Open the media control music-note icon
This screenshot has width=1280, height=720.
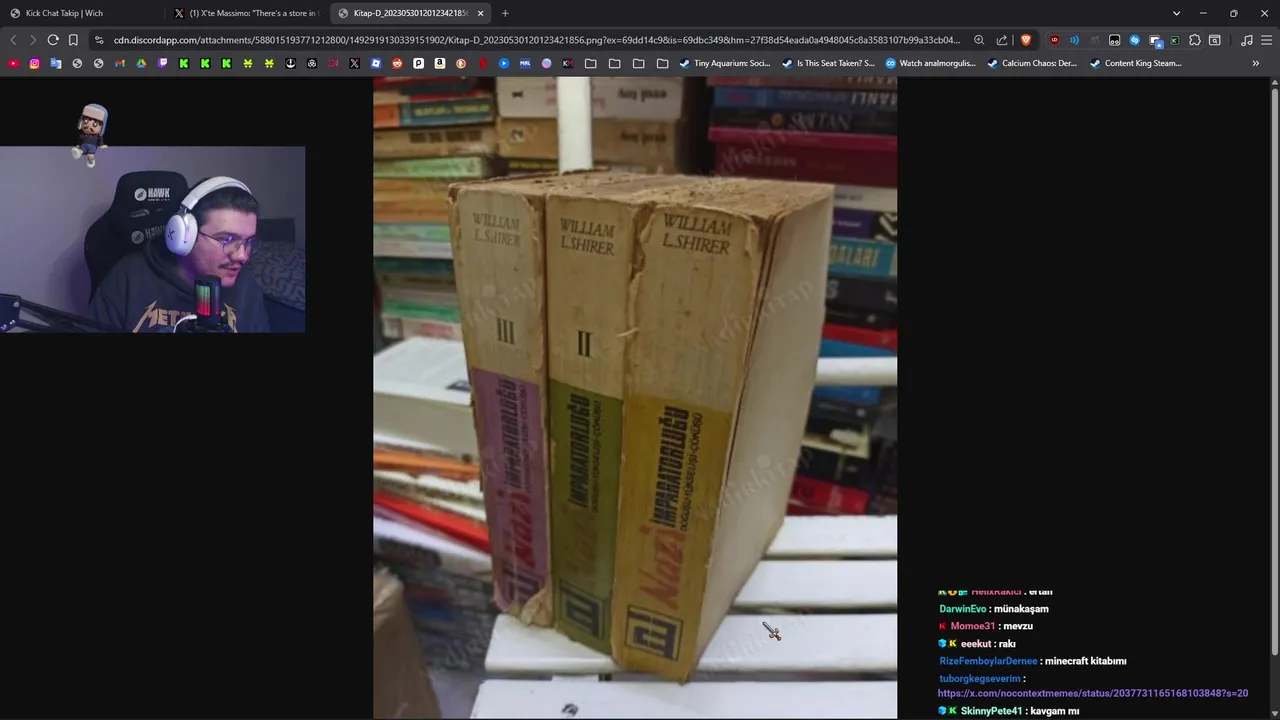1246,40
